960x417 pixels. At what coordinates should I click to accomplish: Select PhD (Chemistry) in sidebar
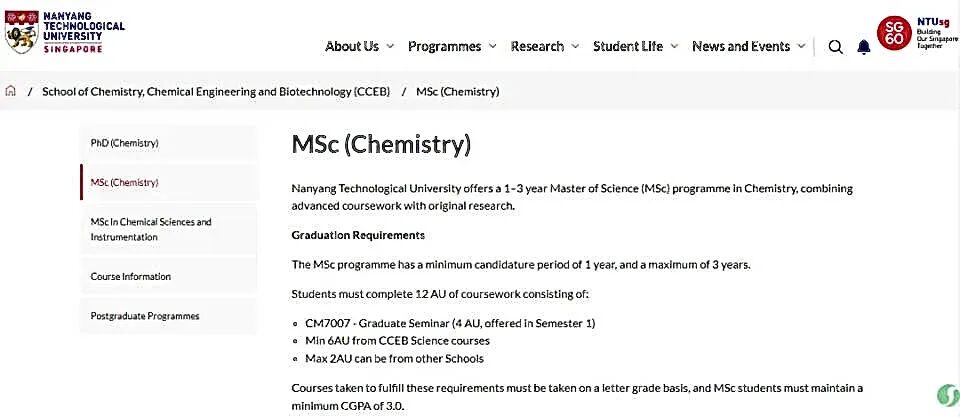pyautogui.click(x=125, y=143)
